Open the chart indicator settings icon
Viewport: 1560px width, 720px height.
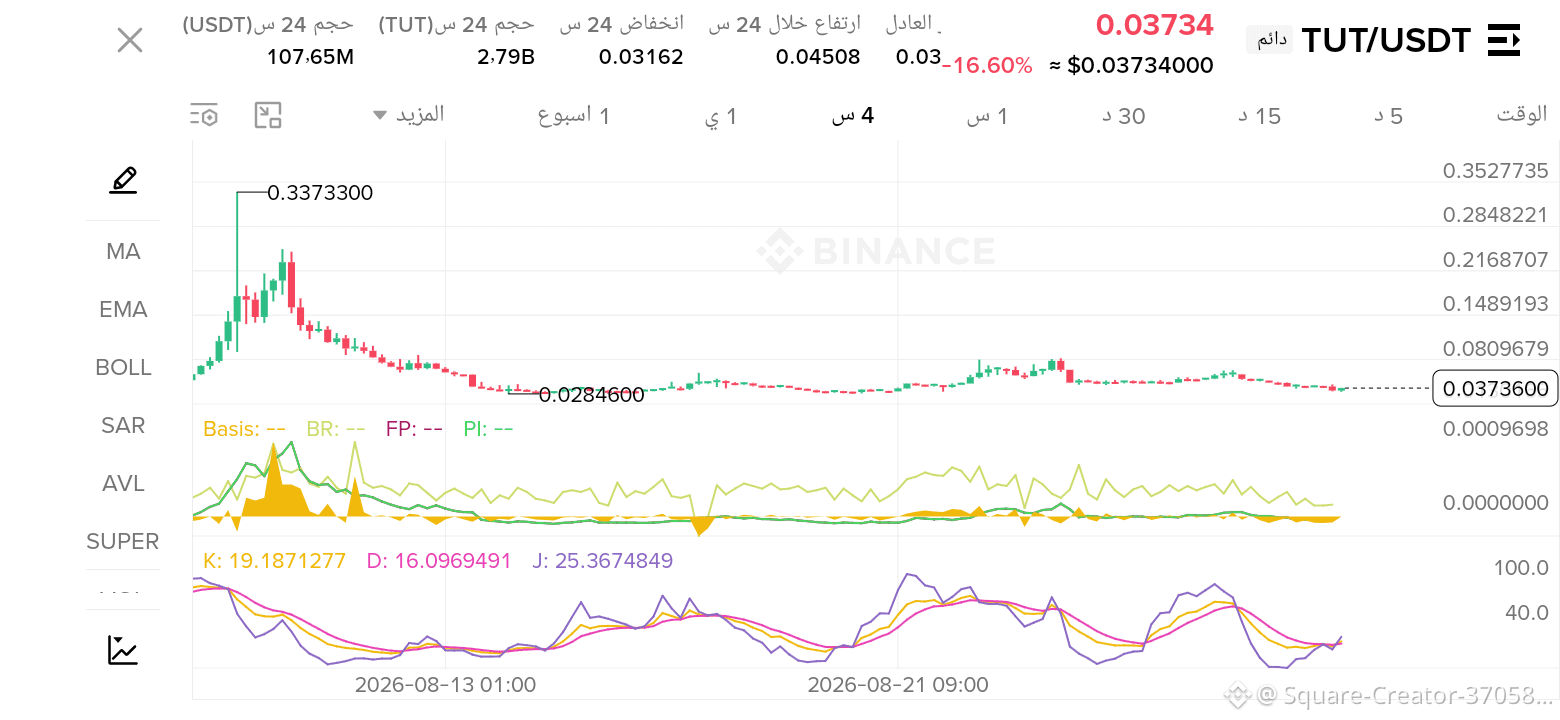pyautogui.click(x=204, y=115)
